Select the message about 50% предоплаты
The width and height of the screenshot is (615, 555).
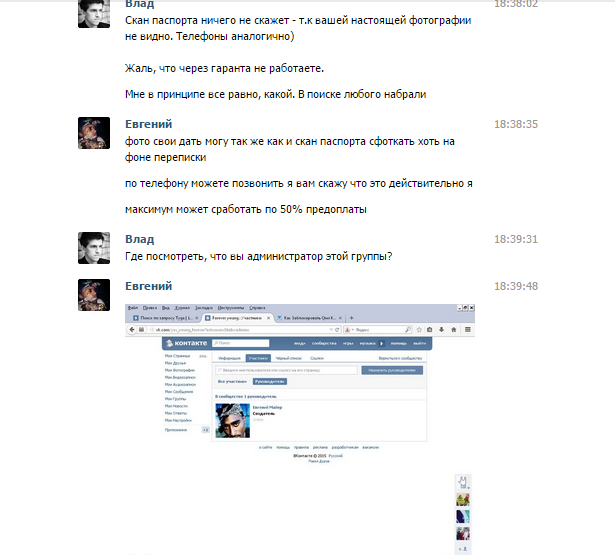pyautogui.click(x=246, y=209)
